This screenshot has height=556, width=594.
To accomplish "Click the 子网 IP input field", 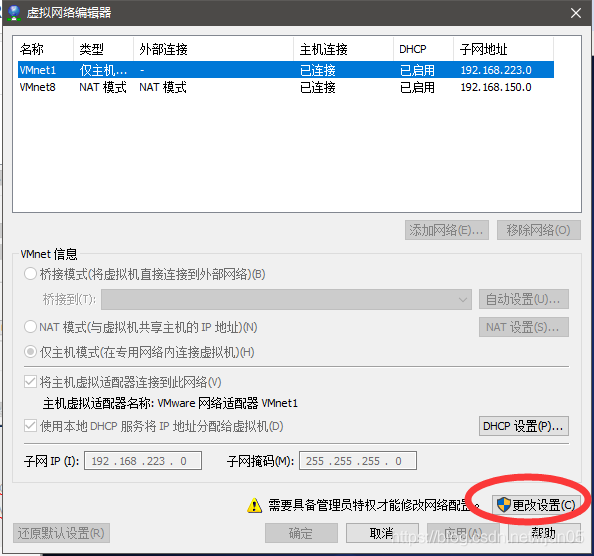I will [143, 461].
